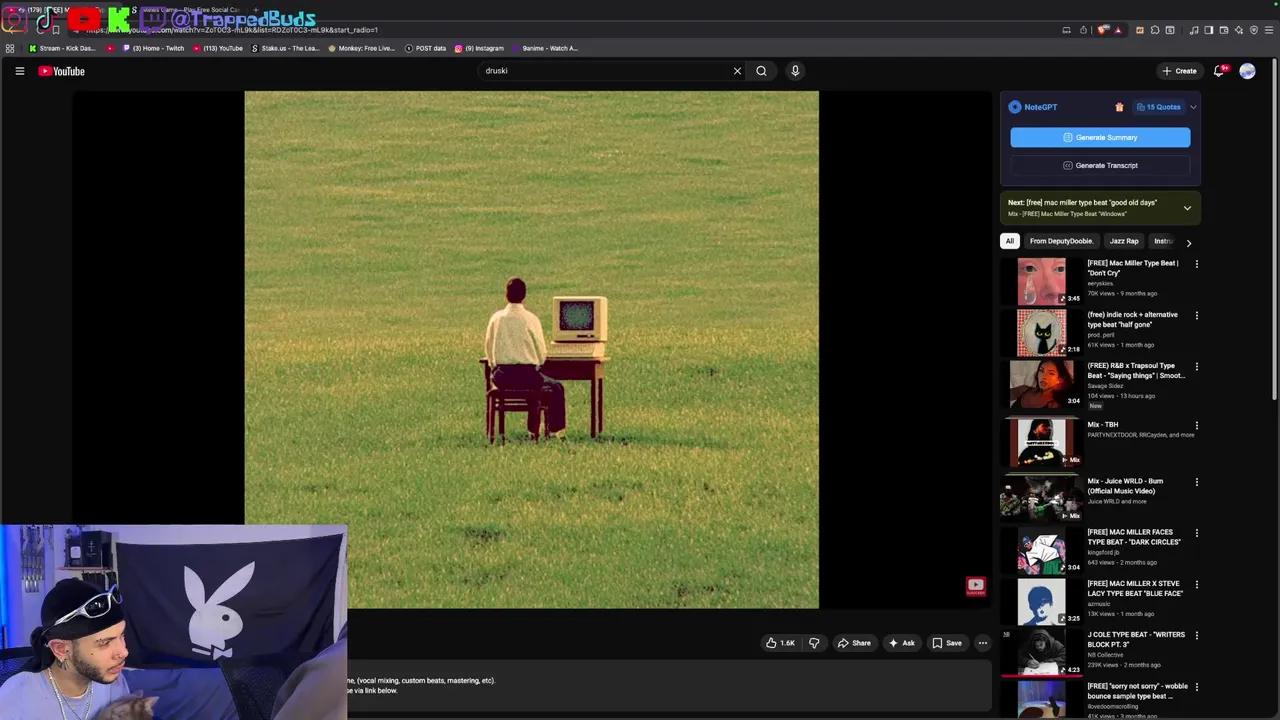Clear the search text with X
This screenshot has height=720, width=1280.
point(737,71)
